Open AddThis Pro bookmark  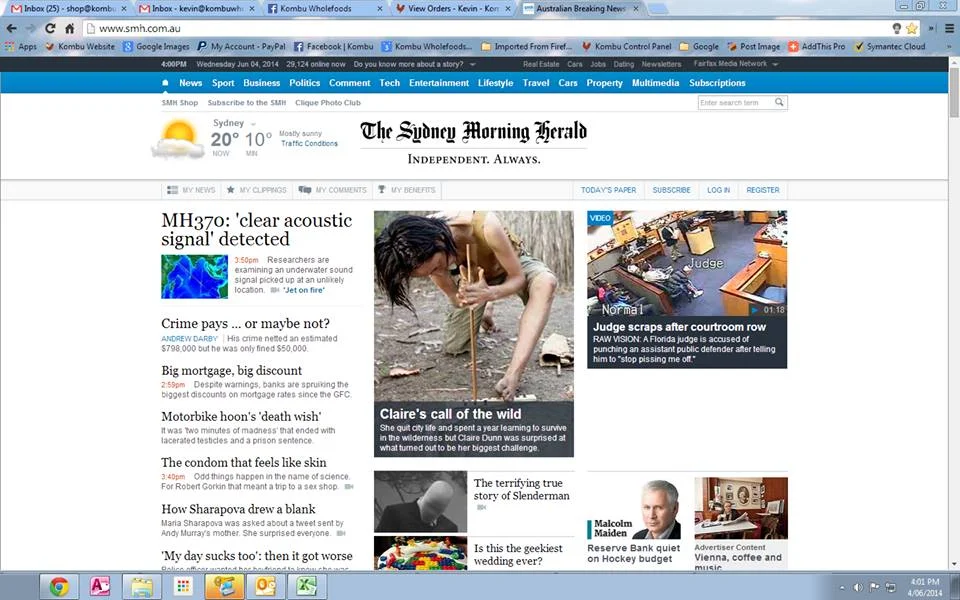tap(817, 46)
